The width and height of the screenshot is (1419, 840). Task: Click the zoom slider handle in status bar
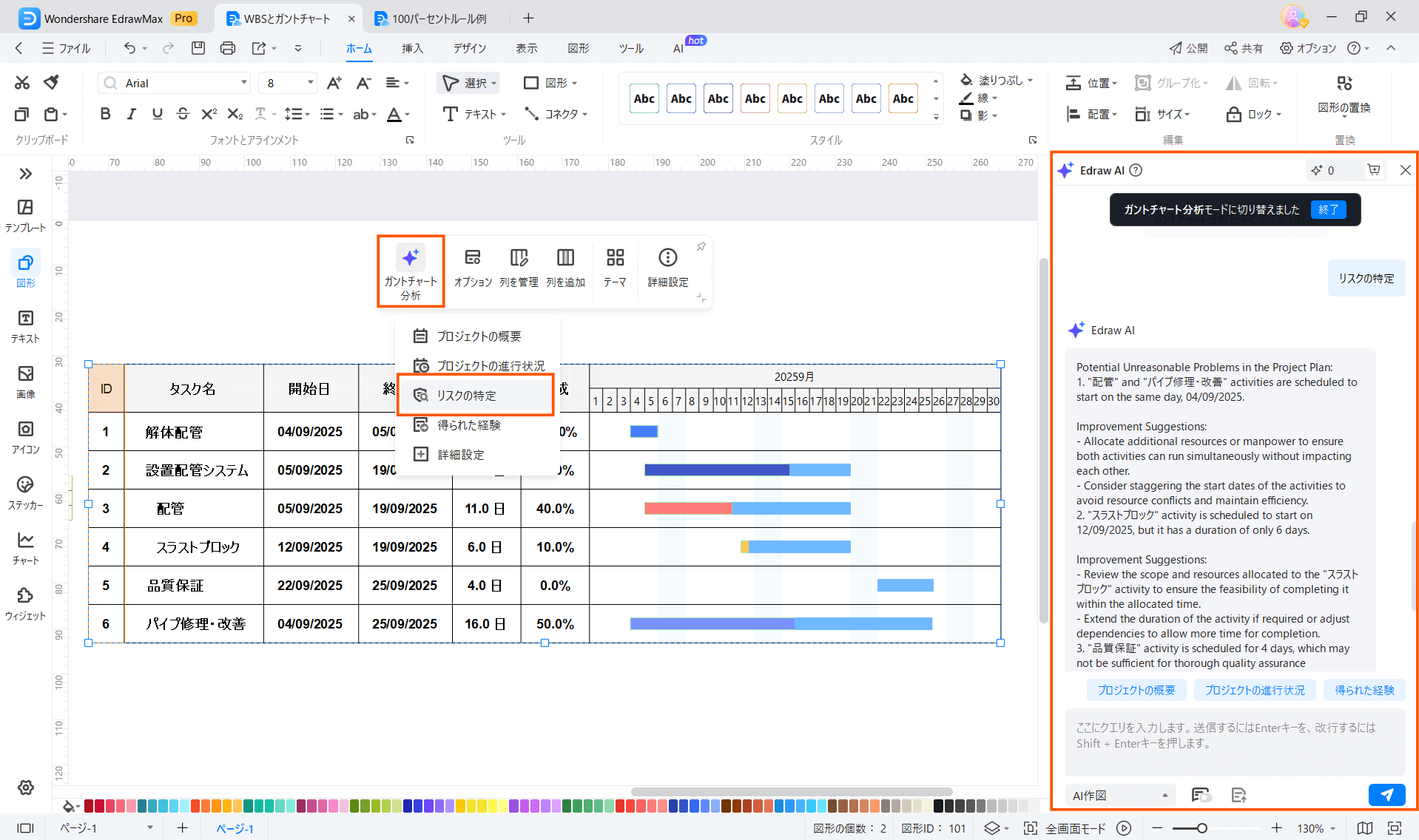point(1202,828)
